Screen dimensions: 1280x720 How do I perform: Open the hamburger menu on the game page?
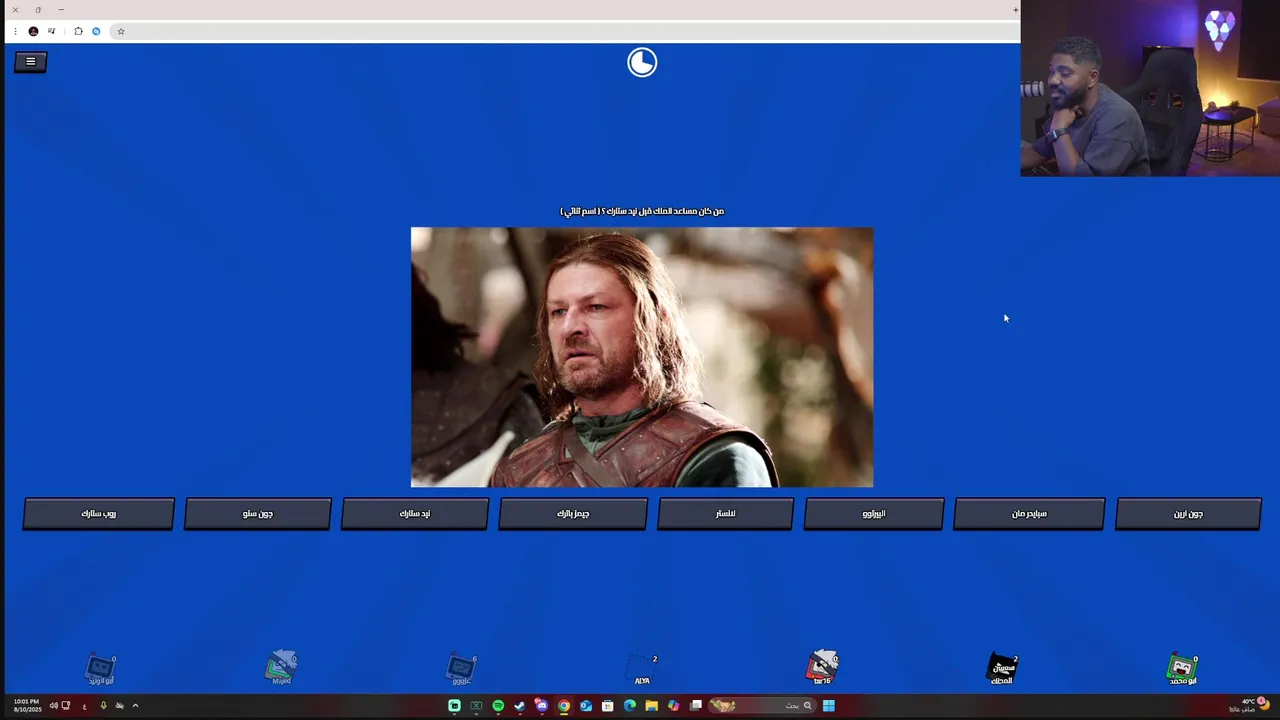[30, 62]
